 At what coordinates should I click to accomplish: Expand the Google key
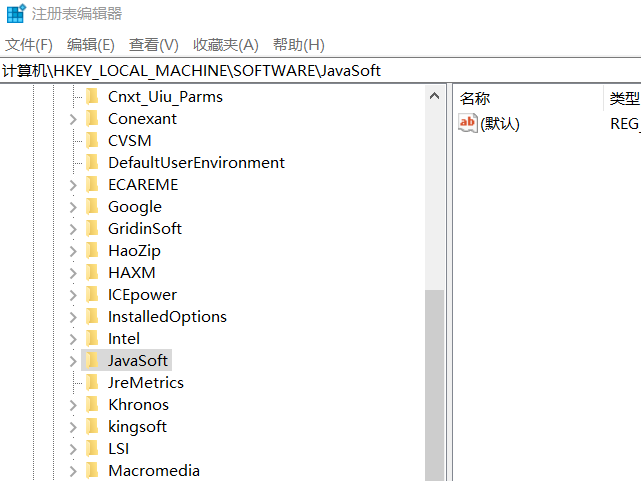73,207
